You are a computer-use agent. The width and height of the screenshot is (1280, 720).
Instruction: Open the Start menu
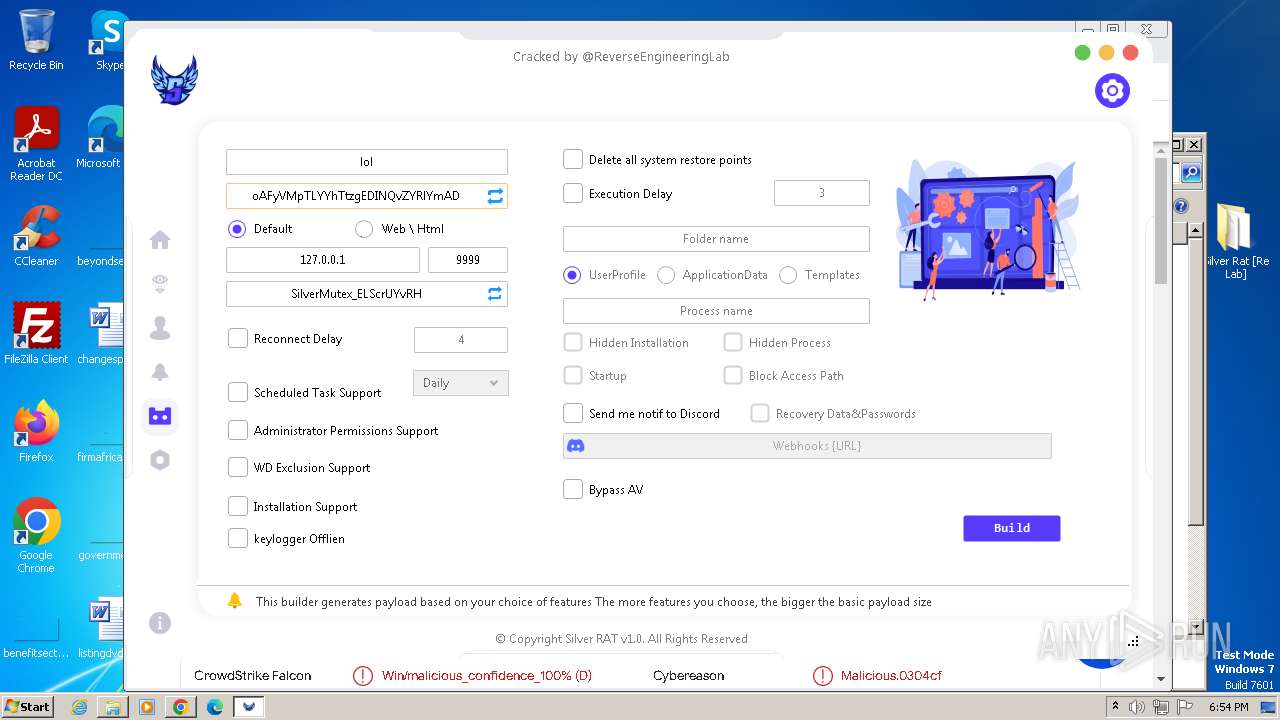28,707
